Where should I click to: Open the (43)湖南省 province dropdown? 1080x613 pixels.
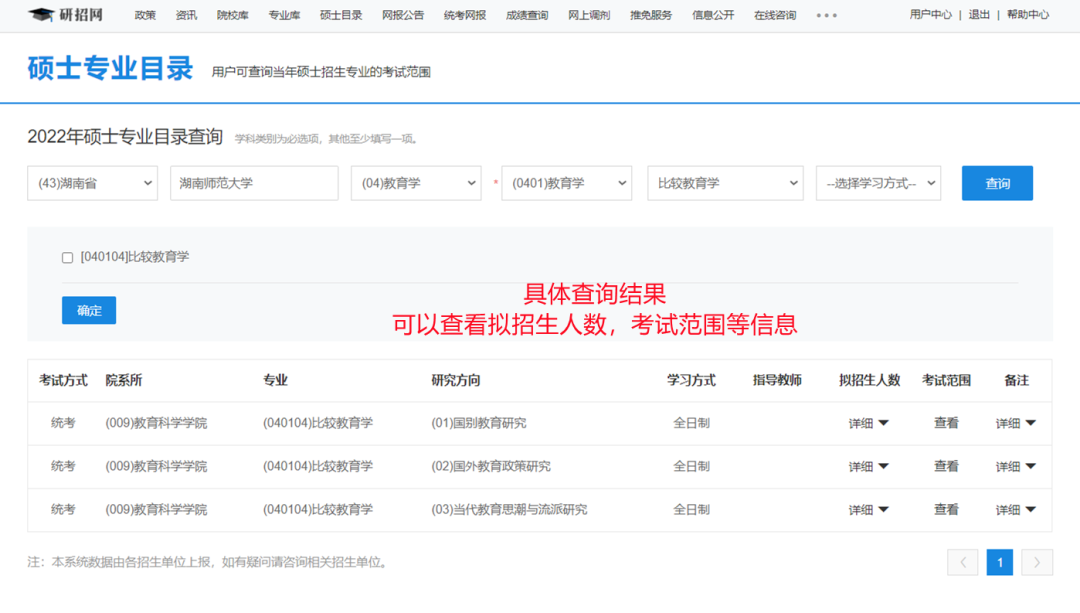tap(92, 183)
